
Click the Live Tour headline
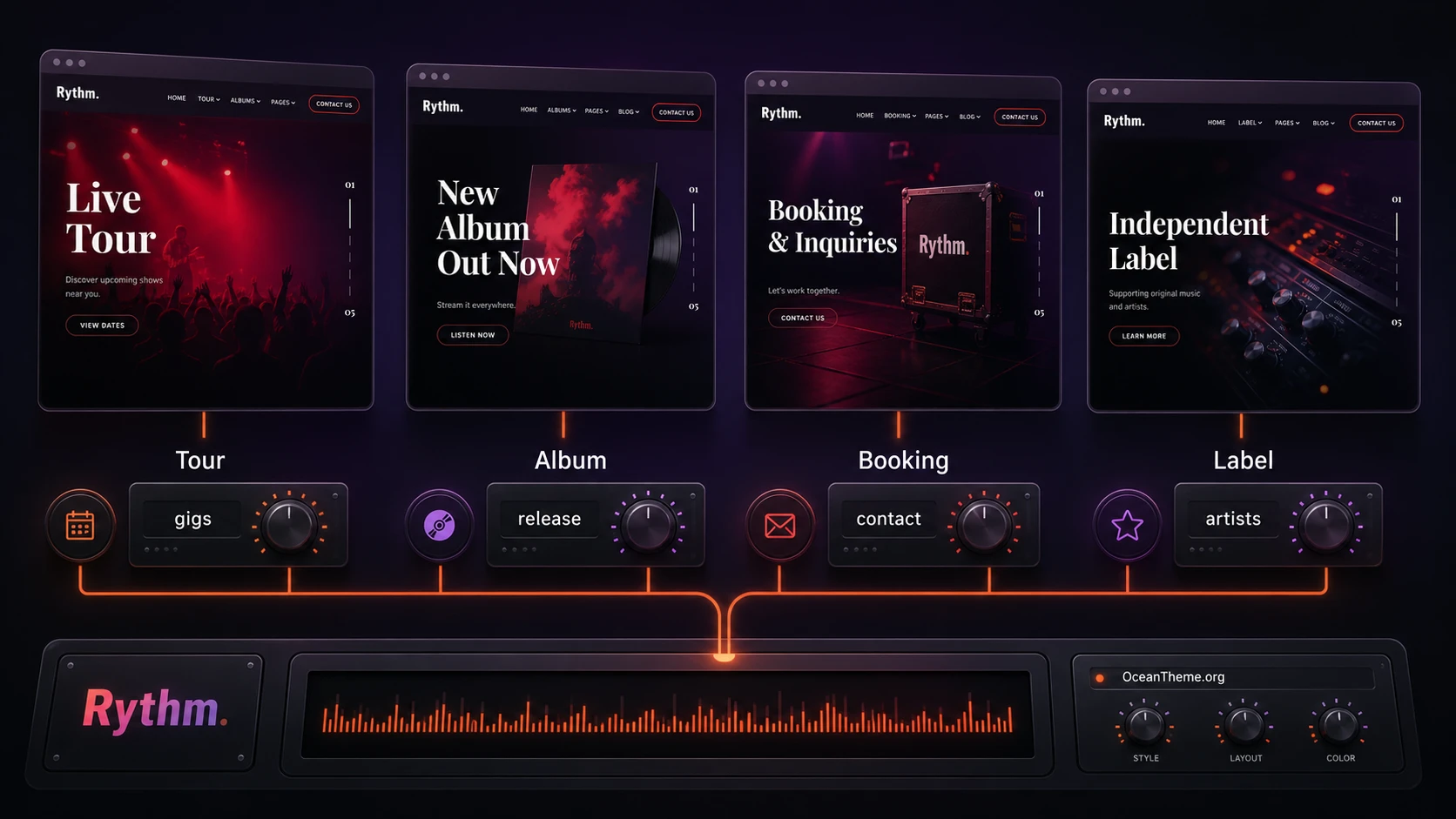(x=111, y=219)
